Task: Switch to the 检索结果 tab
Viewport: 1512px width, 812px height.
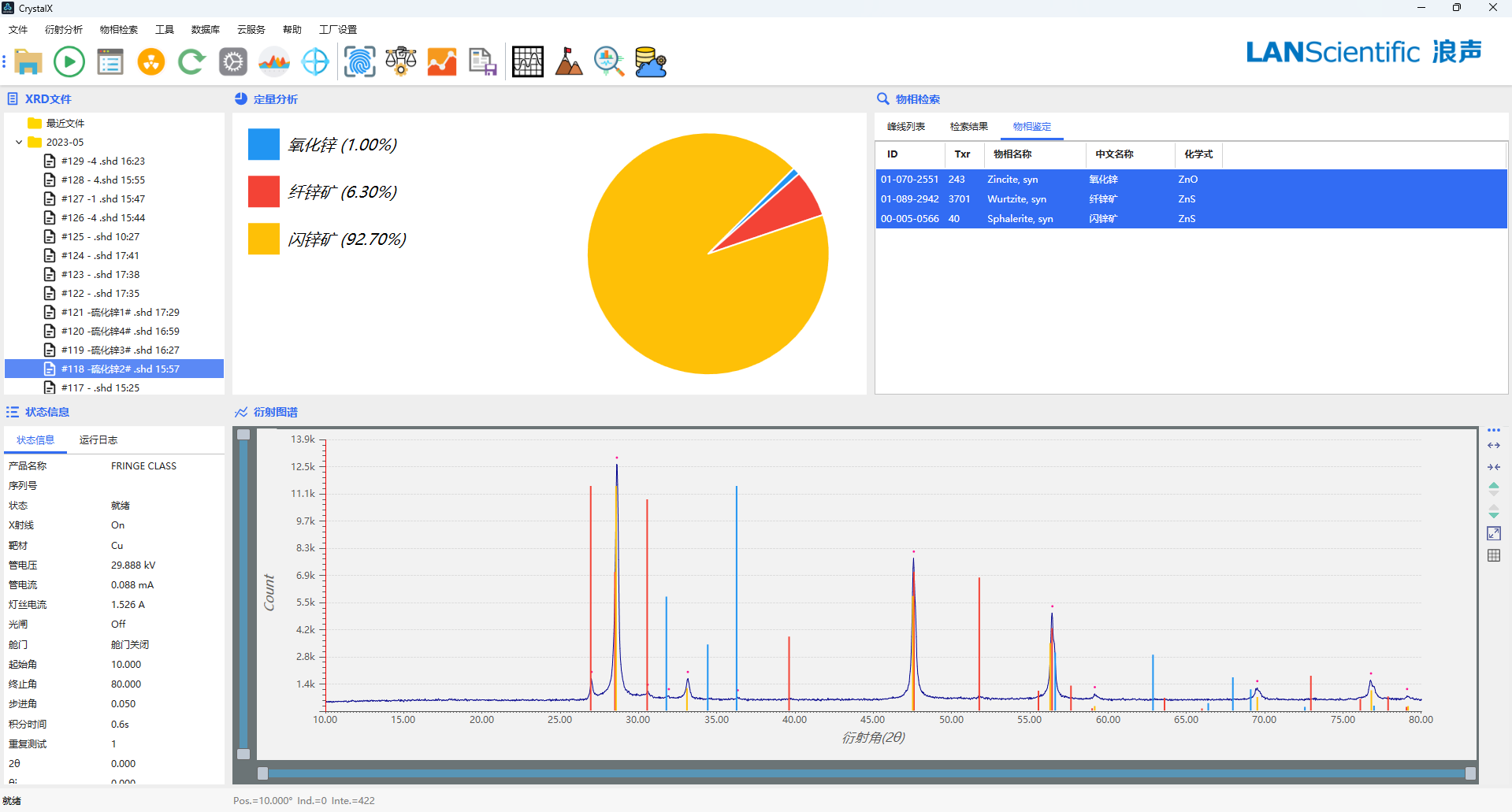Action: pyautogui.click(x=968, y=127)
